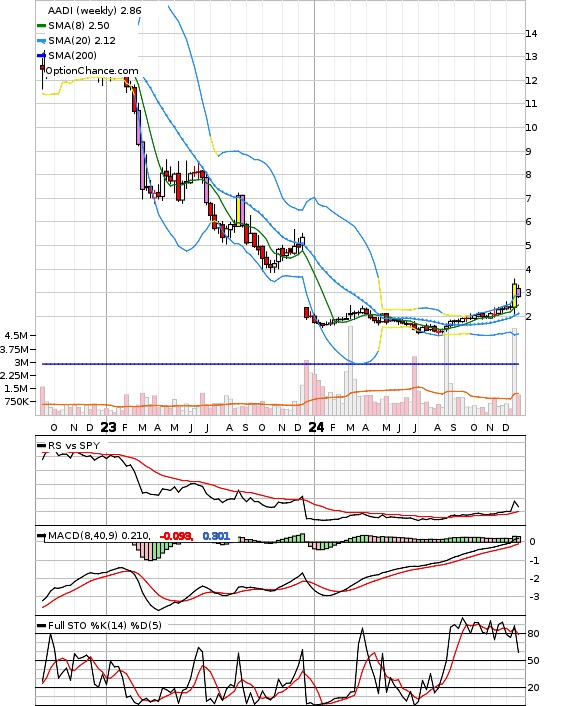Click the light blue SMA(20) legend swatch
This screenshot has height=706, width=566.
coord(41,41)
